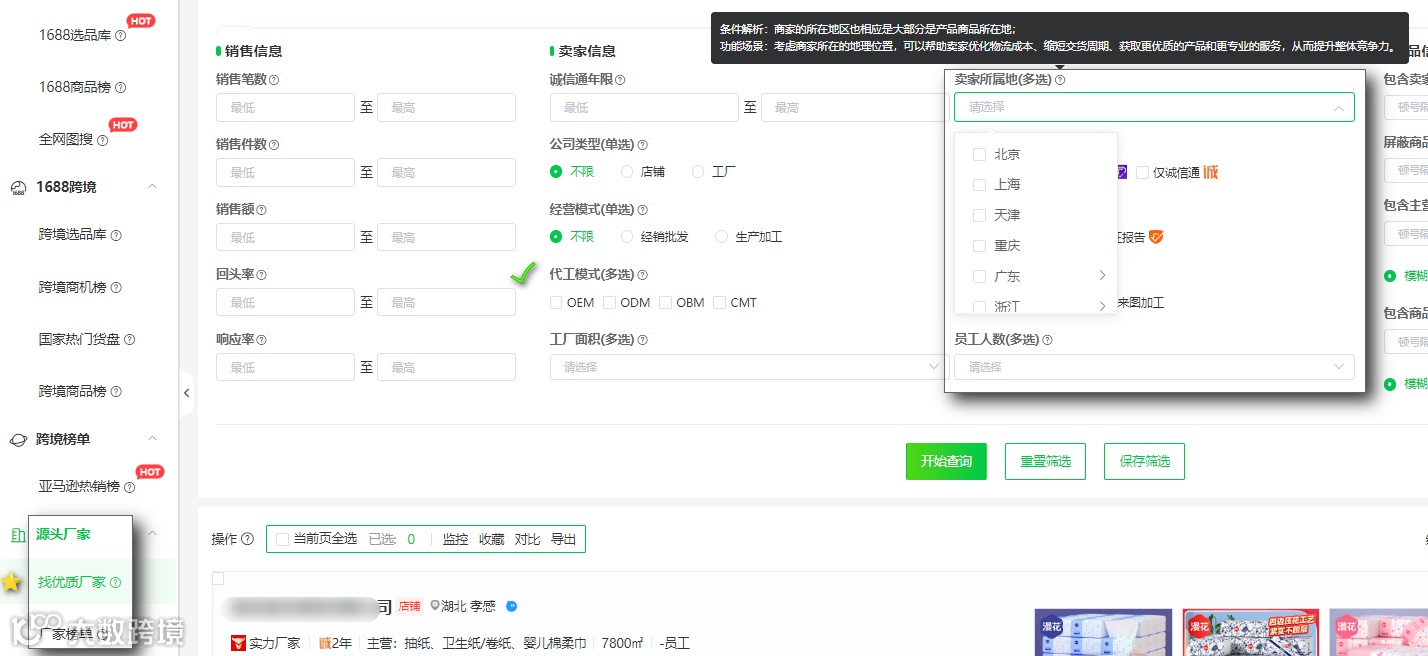Click the location pin before 湖北 孝感
The width and height of the screenshot is (1428, 656).
point(435,606)
